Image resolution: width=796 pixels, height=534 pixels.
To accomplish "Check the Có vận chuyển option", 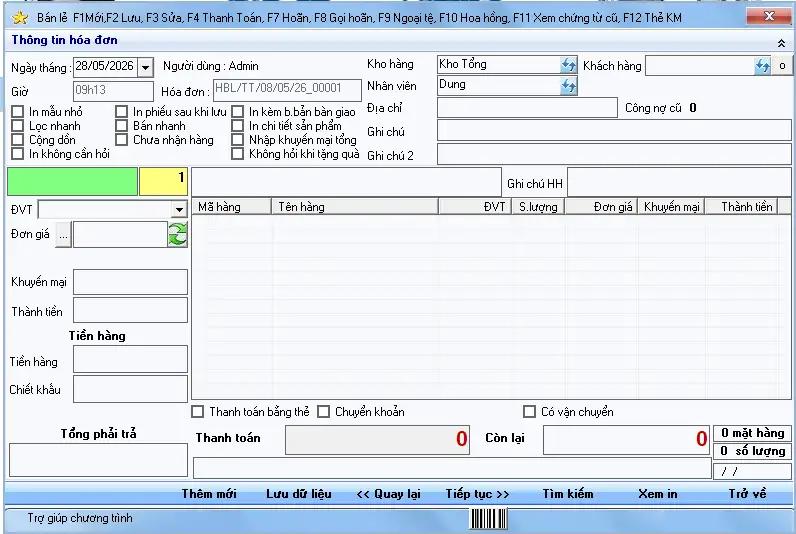I will pos(529,412).
